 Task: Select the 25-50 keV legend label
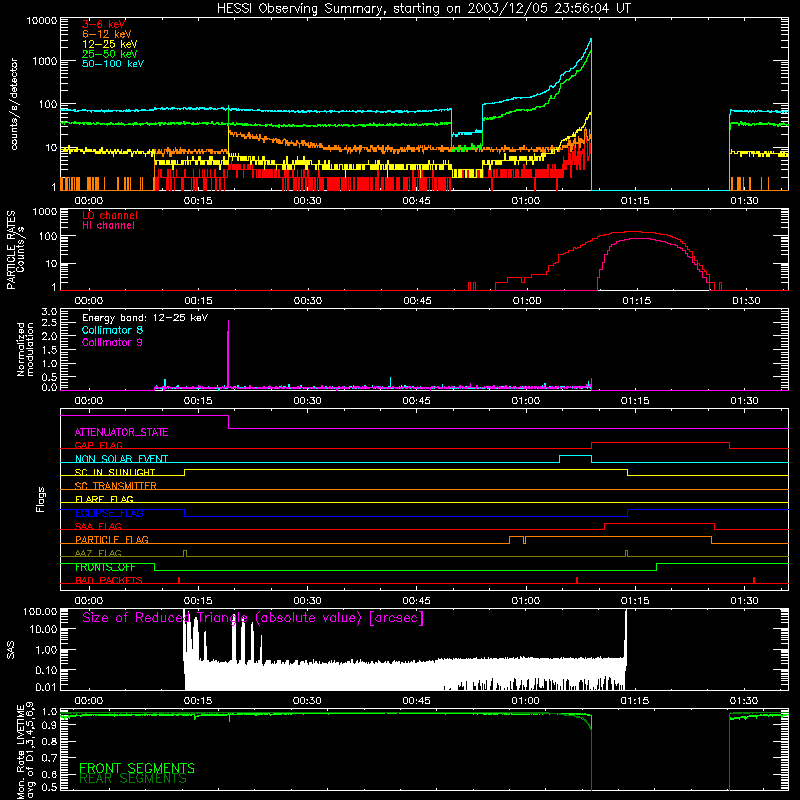[110, 54]
